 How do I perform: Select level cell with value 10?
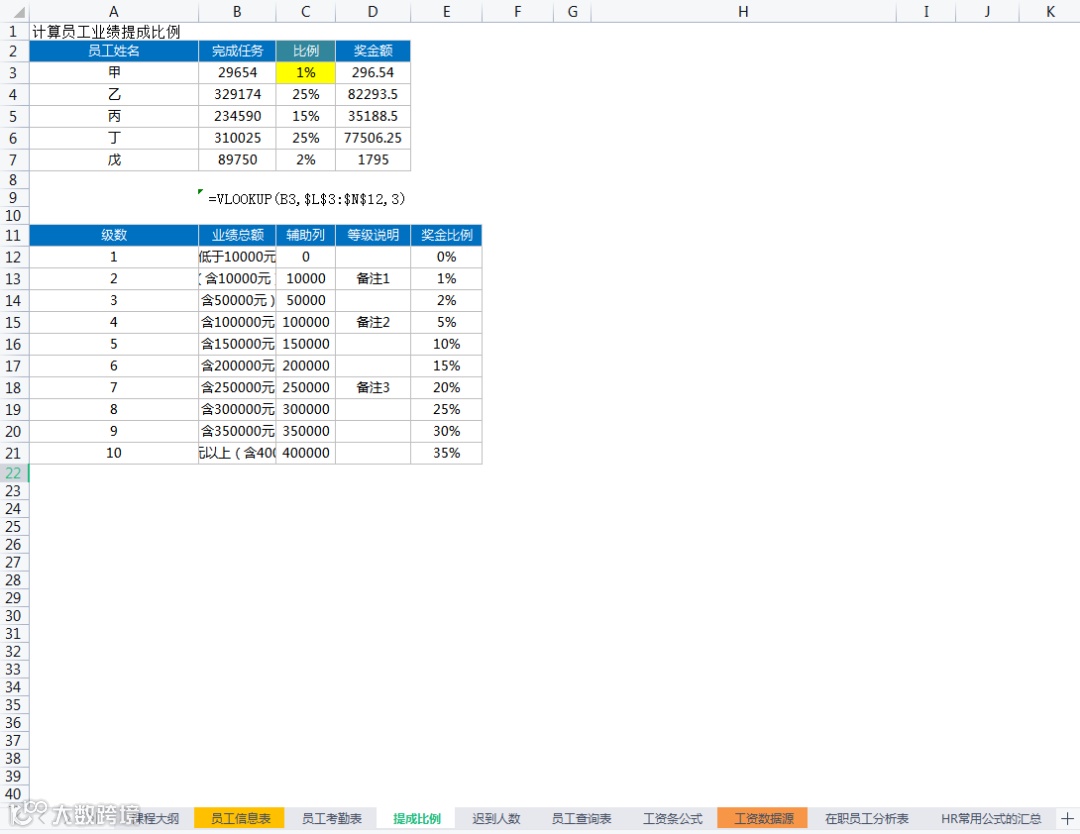point(114,453)
